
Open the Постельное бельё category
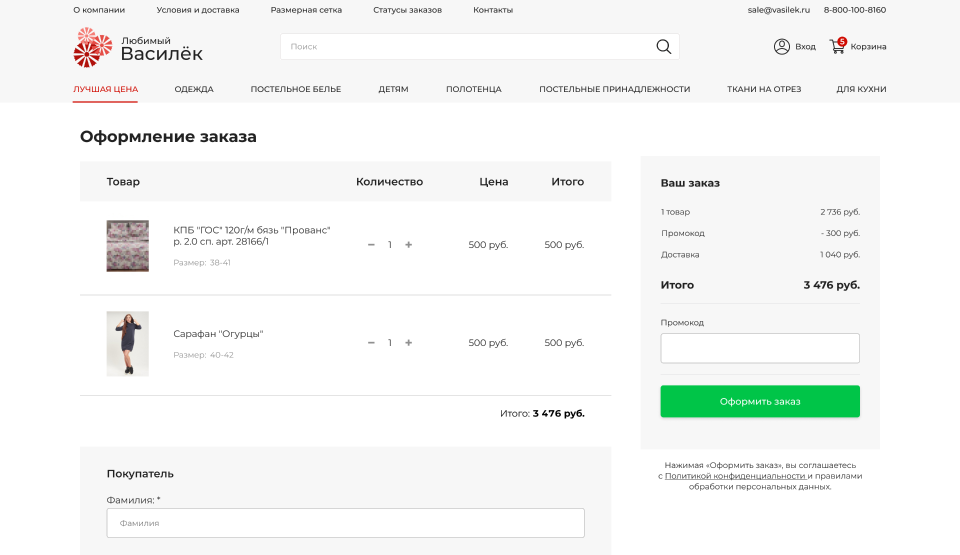295,89
